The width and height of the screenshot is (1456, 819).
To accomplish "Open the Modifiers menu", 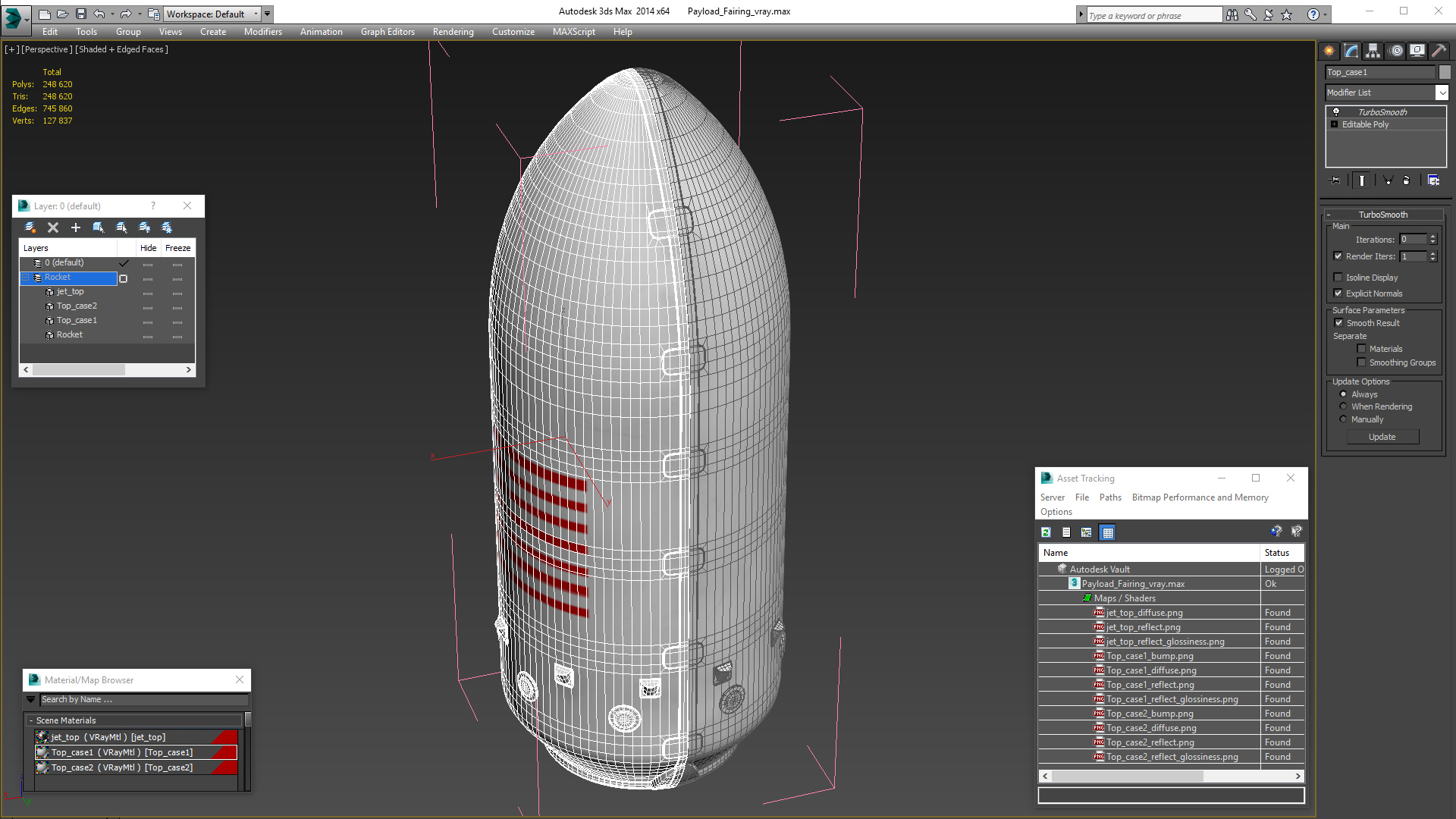I will point(263,32).
